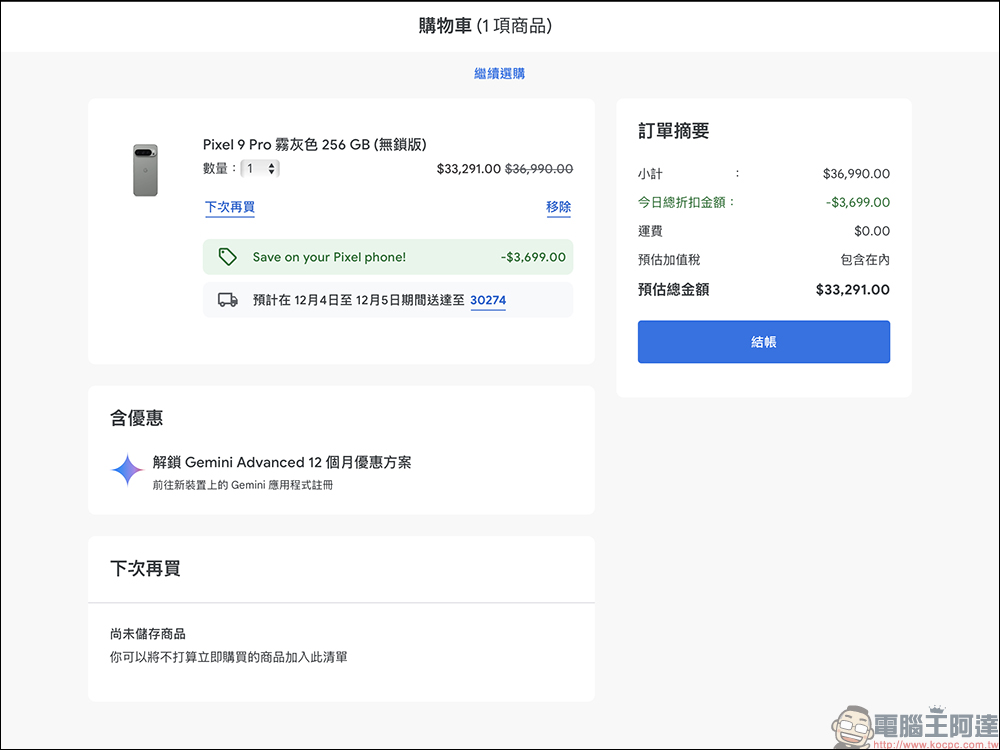Click the 訂單摘要 order summary heading
The image size is (1000, 750).
(673, 131)
